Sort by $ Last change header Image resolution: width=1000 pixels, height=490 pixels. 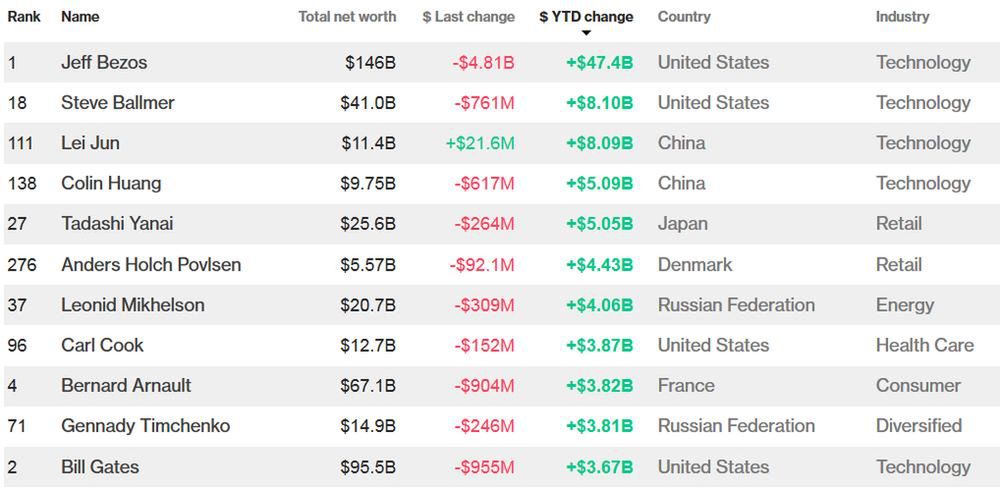click(468, 17)
